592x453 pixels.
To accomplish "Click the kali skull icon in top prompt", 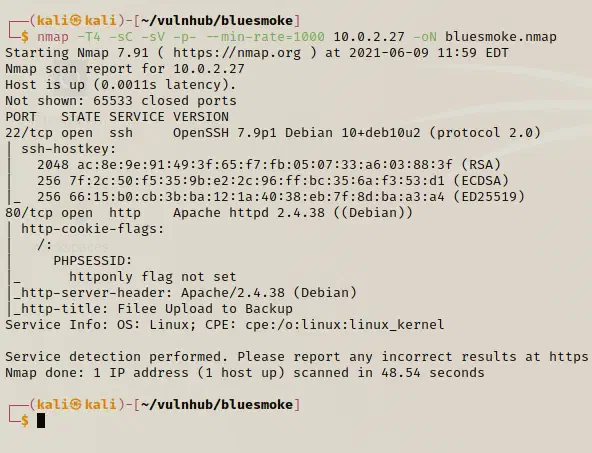I will click(x=76, y=20).
